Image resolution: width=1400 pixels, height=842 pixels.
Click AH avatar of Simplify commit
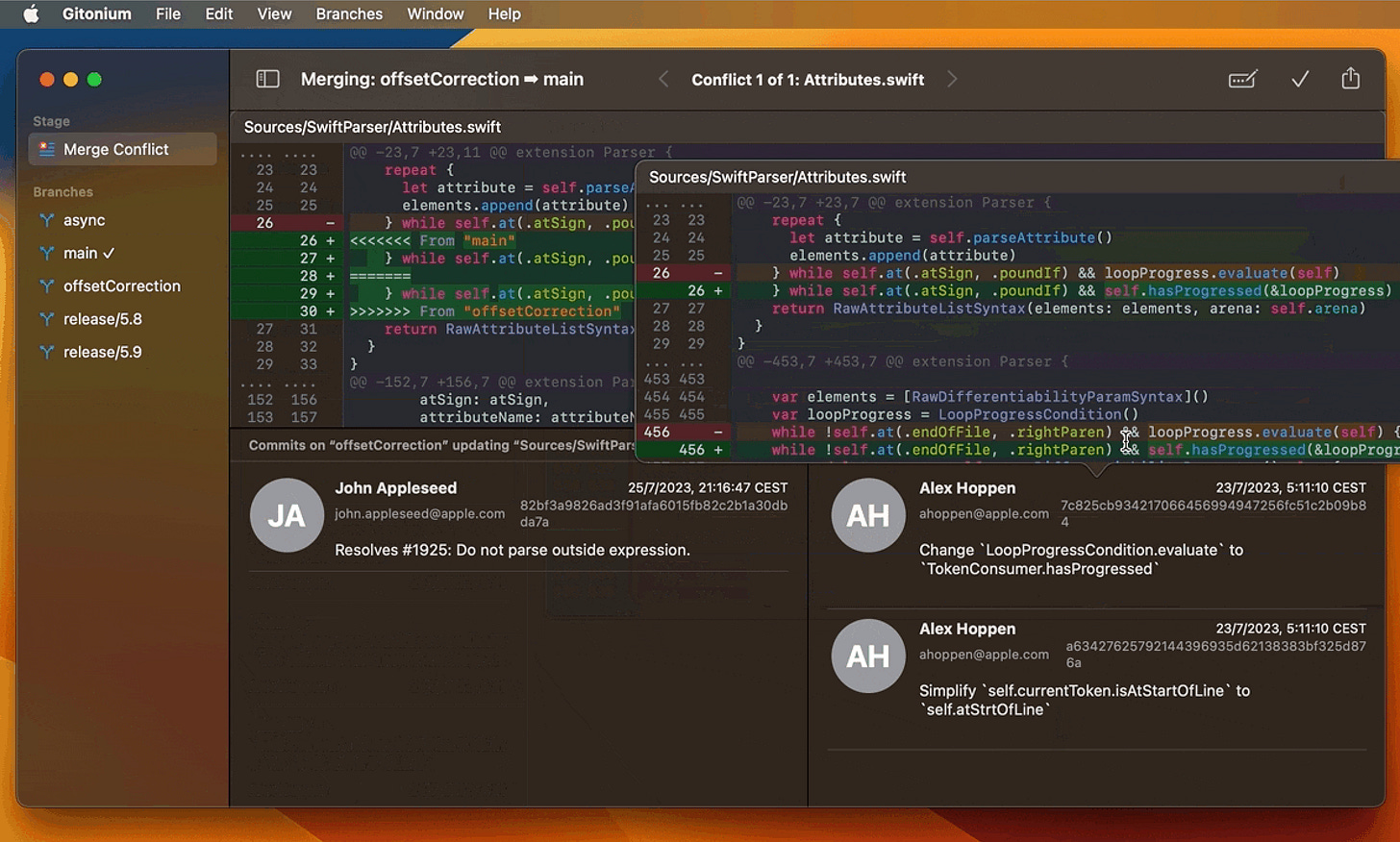868,656
